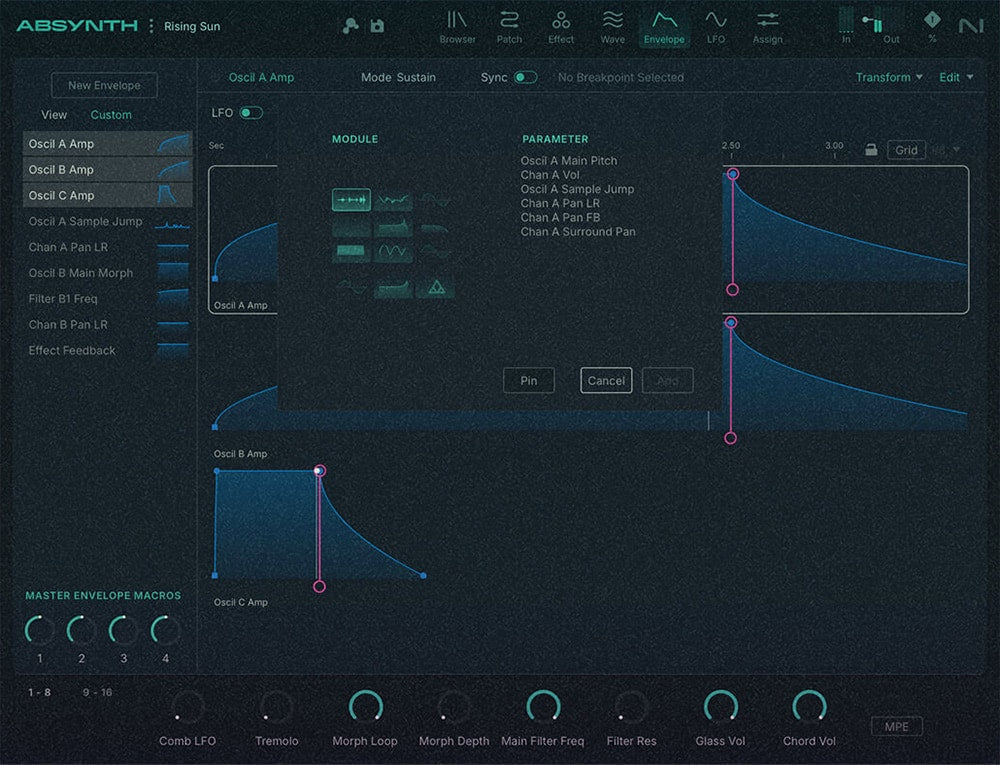Open the LFO page
1000x765 pixels.
pos(715,26)
